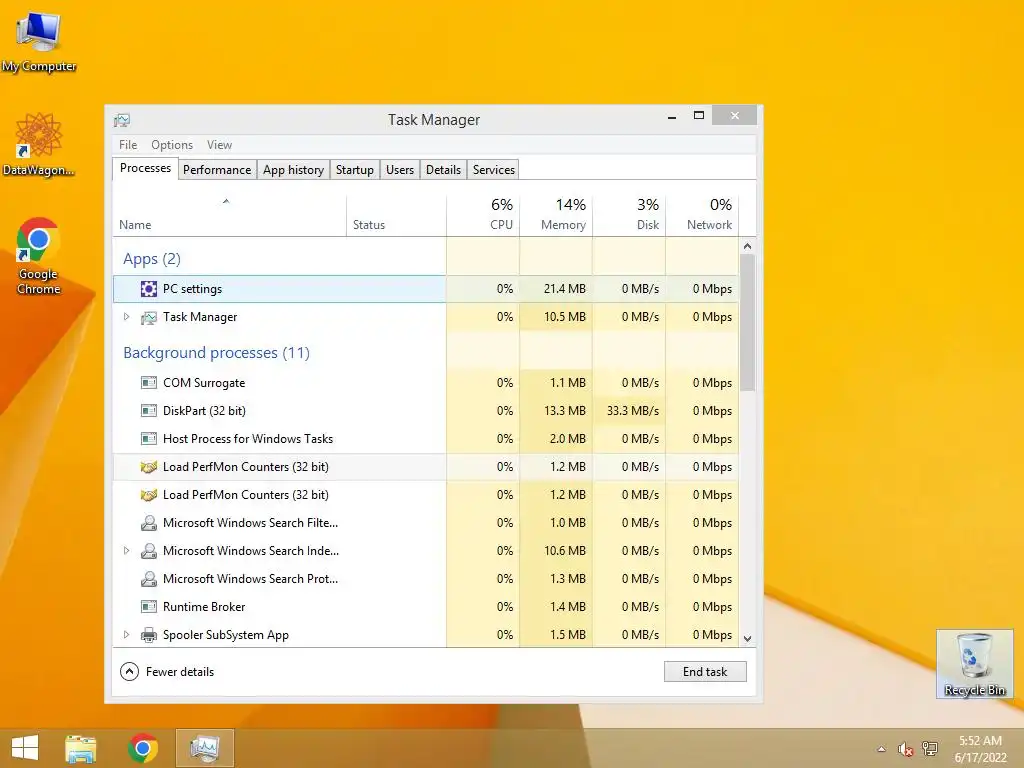Select the second Load PerfMon Counters row
The height and width of the screenshot is (768, 1024).
point(426,495)
